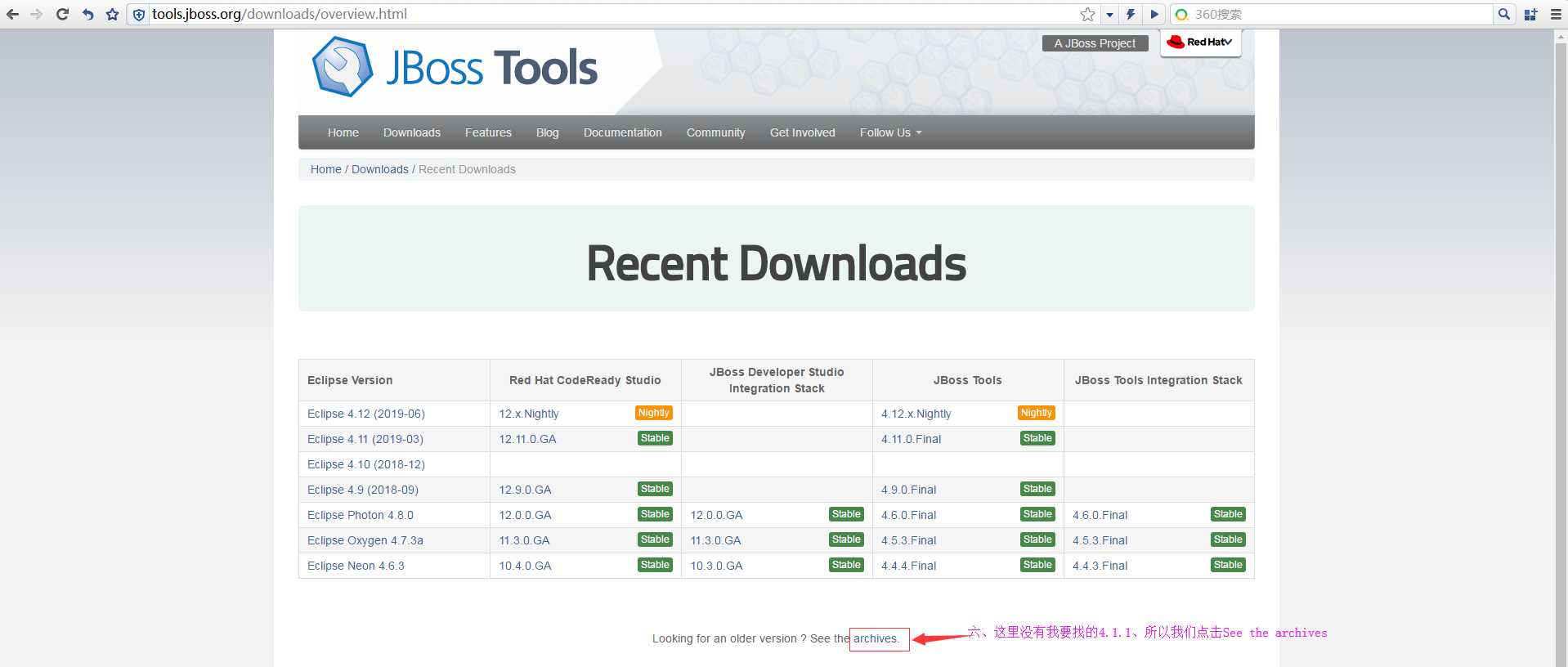
Task: Click the browser forward arrow
Action: 37,14
